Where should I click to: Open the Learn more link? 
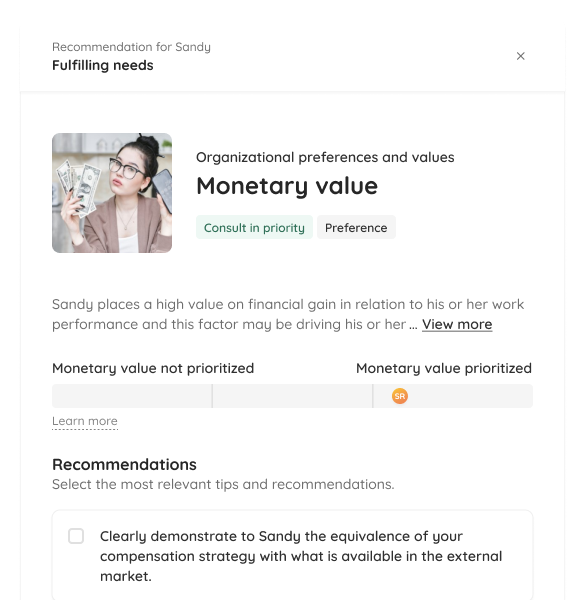[x=85, y=421]
